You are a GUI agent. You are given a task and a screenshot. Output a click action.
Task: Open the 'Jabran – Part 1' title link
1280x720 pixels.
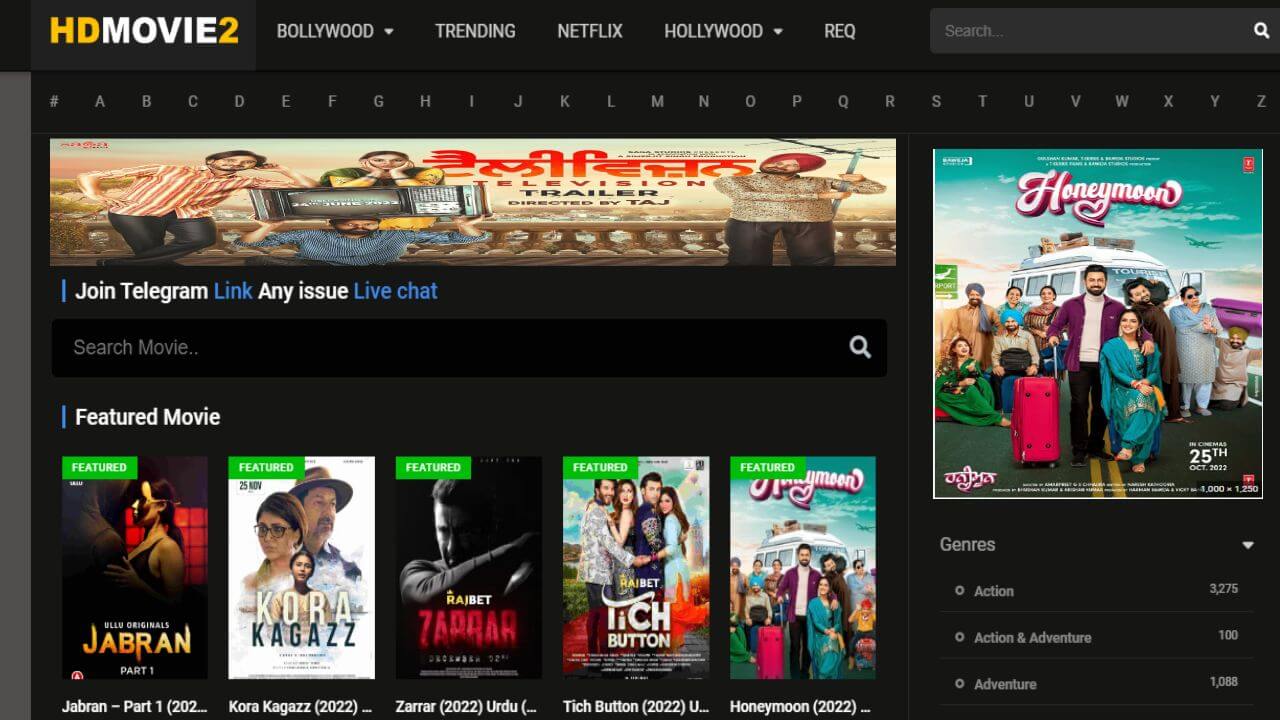(135, 706)
